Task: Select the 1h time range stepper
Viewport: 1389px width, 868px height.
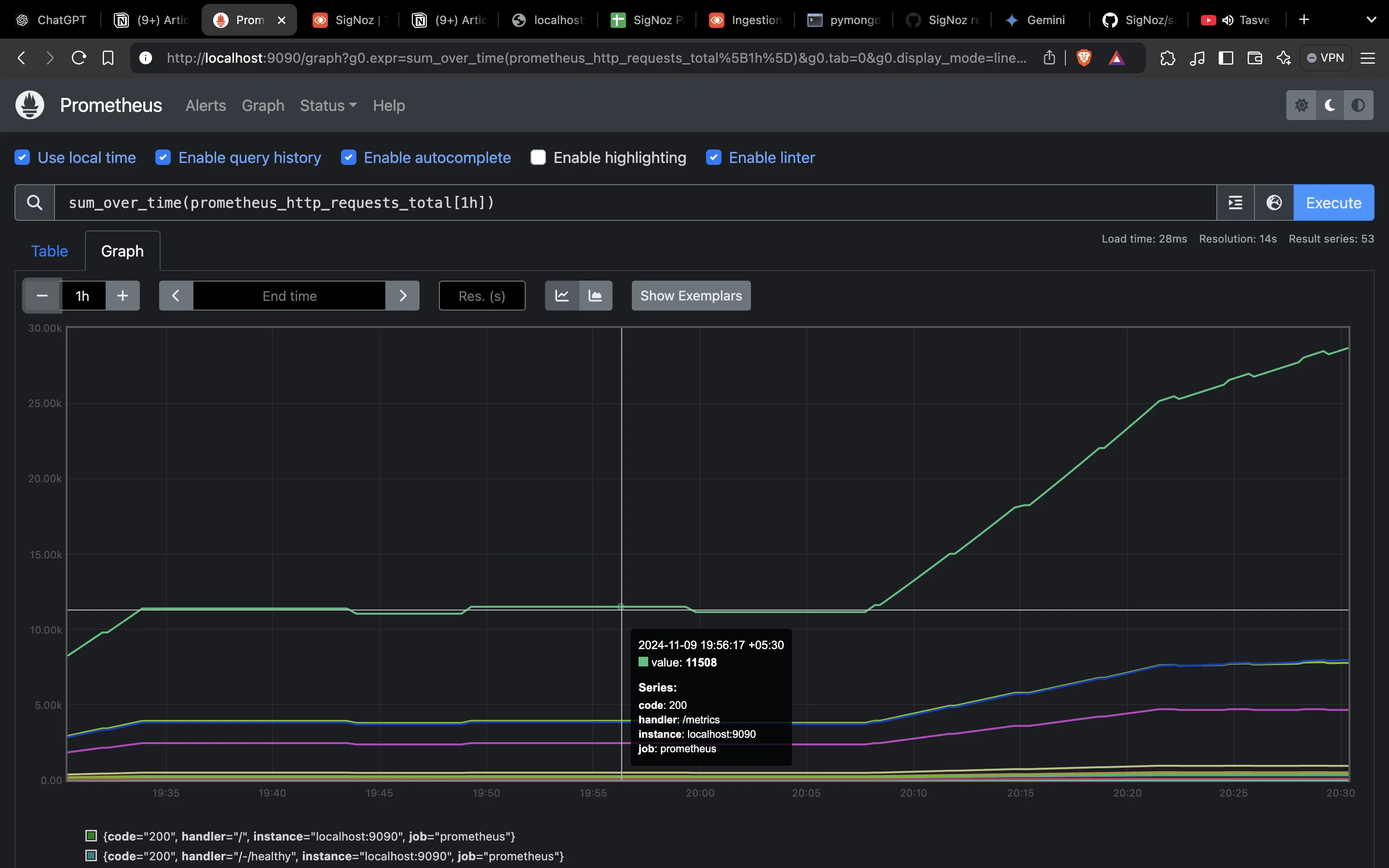Action: coord(82,295)
